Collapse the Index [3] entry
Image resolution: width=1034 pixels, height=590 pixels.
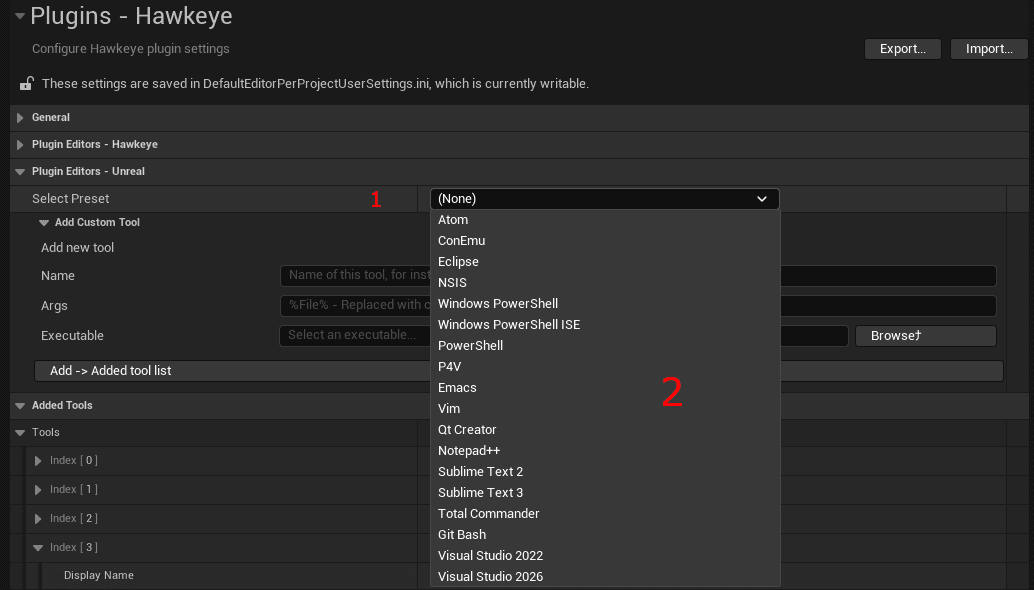click(x=37, y=547)
